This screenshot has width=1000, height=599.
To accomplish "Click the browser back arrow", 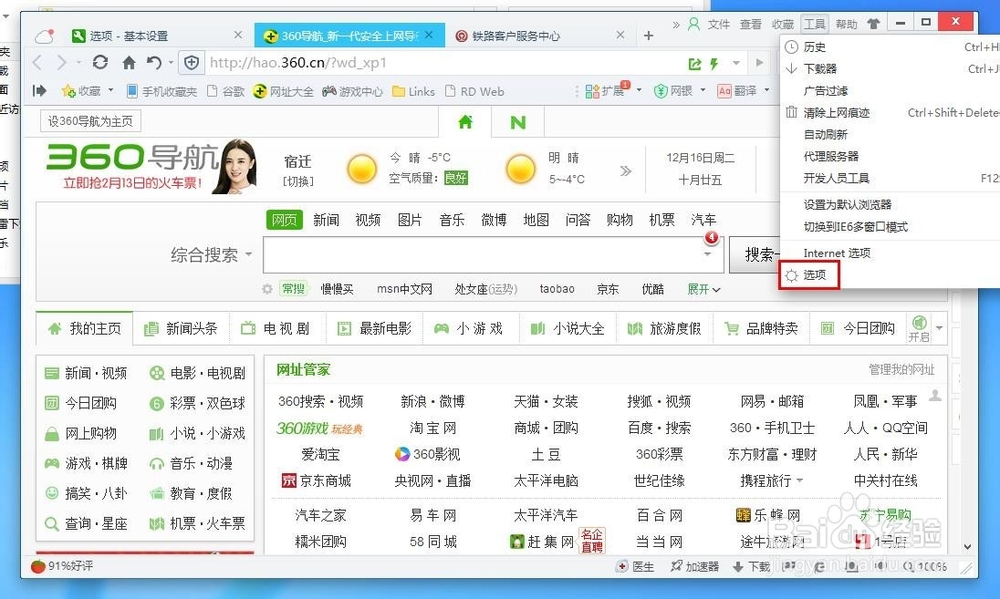I will pos(37,63).
